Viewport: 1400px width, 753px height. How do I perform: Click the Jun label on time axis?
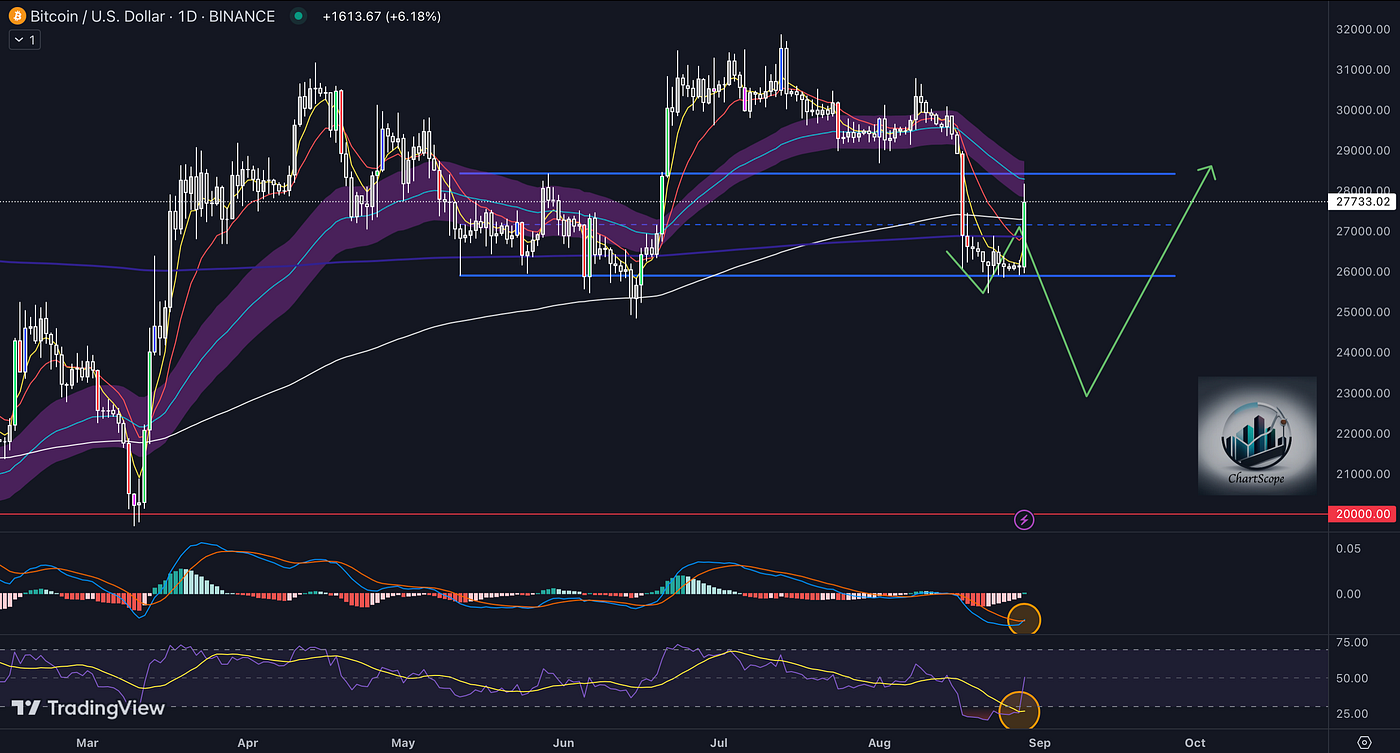563,743
